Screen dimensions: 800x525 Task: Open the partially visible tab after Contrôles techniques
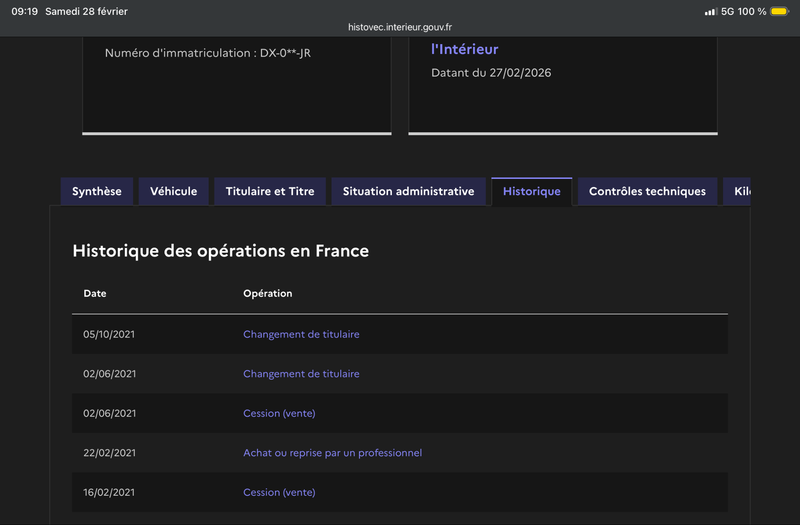[738, 192]
